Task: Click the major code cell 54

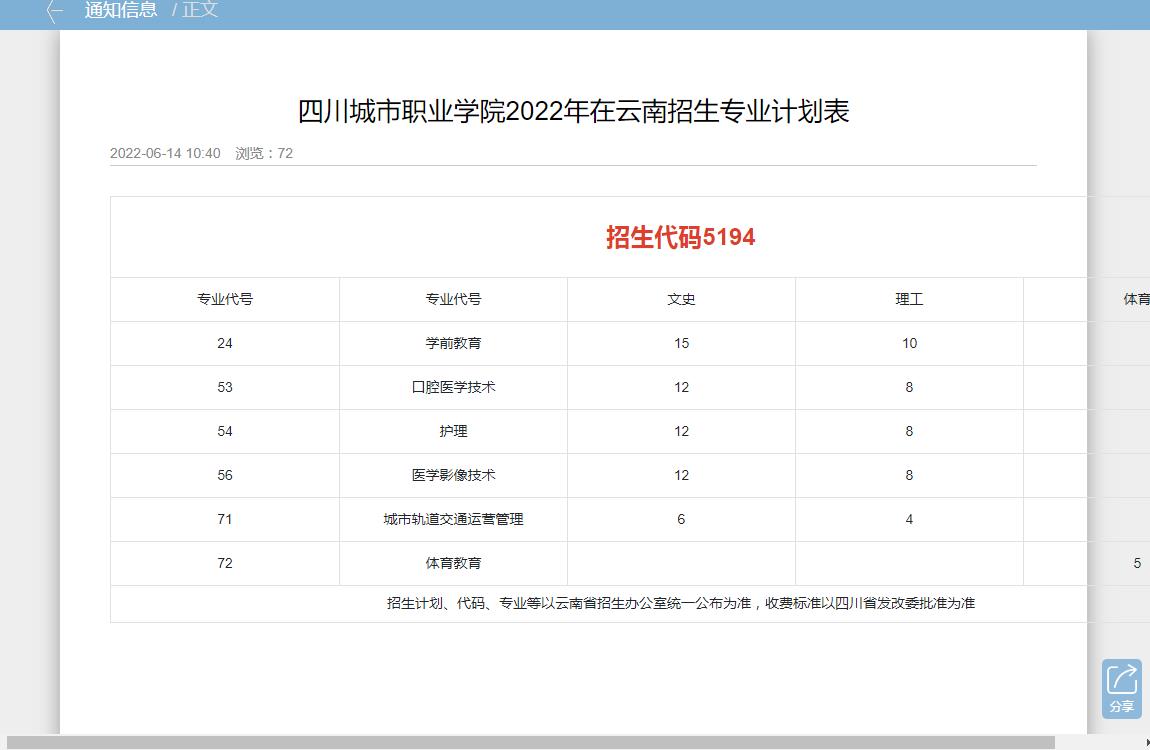Action: pyautogui.click(x=225, y=431)
